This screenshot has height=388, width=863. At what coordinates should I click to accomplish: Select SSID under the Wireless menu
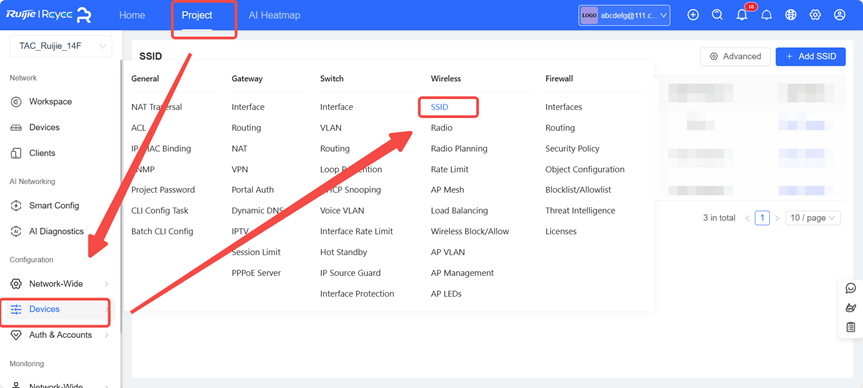[x=440, y=107]
